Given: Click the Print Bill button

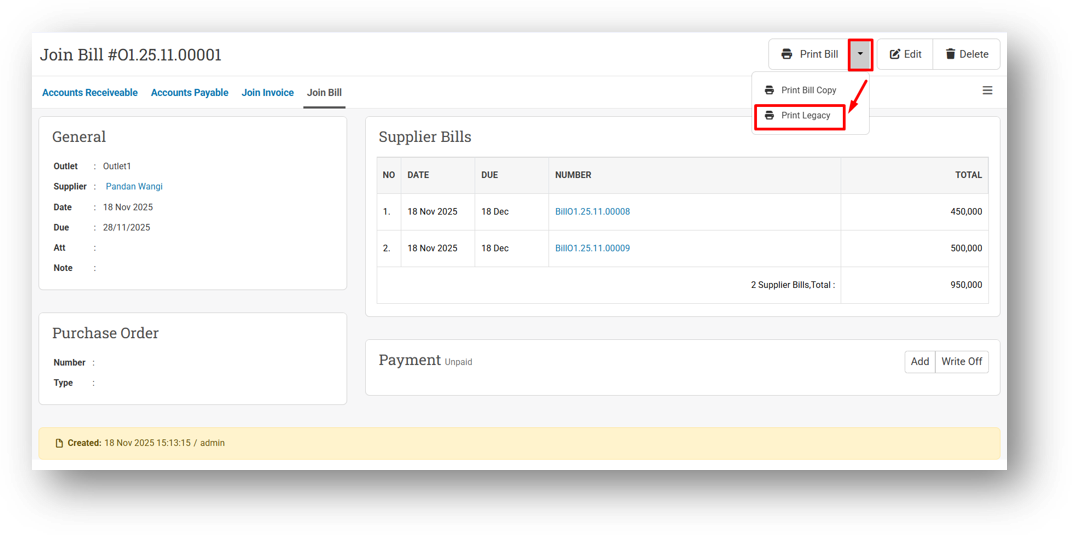Looking at the screenshot, I should click(x=809, y=54).
